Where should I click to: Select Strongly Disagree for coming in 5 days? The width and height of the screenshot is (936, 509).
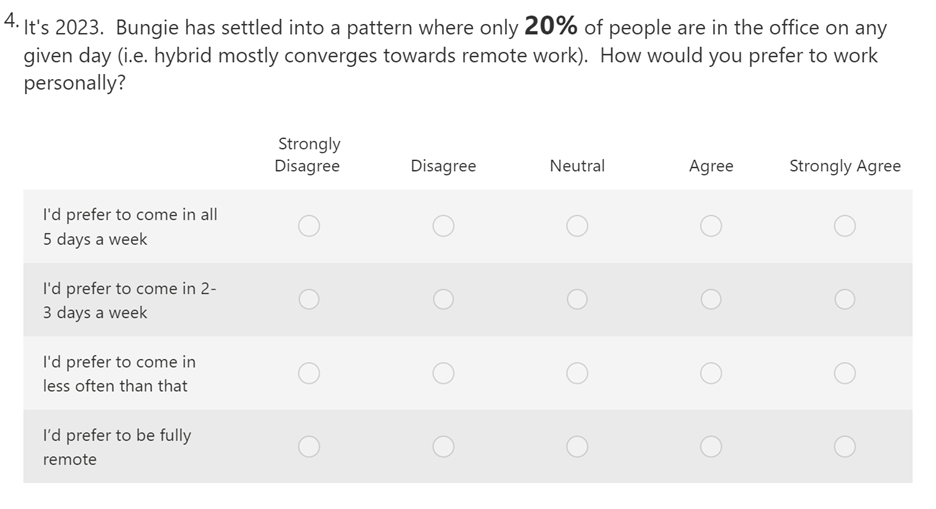(309, 226)
